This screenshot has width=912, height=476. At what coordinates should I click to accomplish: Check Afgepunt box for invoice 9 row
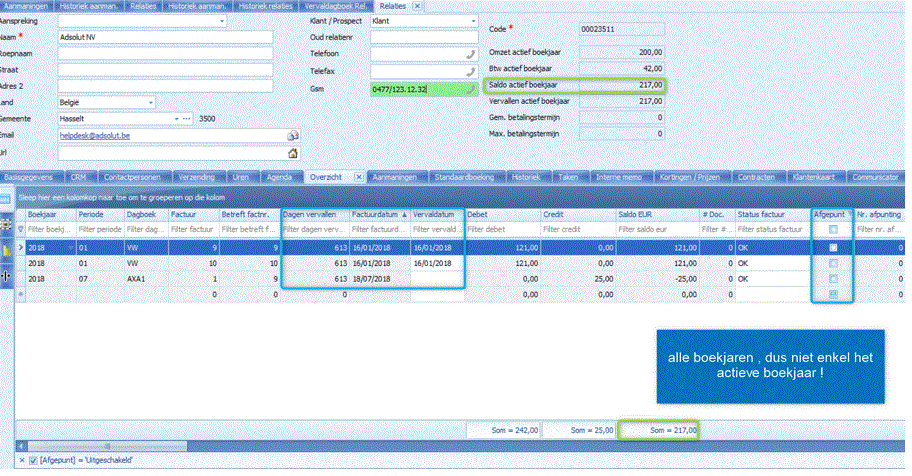(x=833, y=247)
